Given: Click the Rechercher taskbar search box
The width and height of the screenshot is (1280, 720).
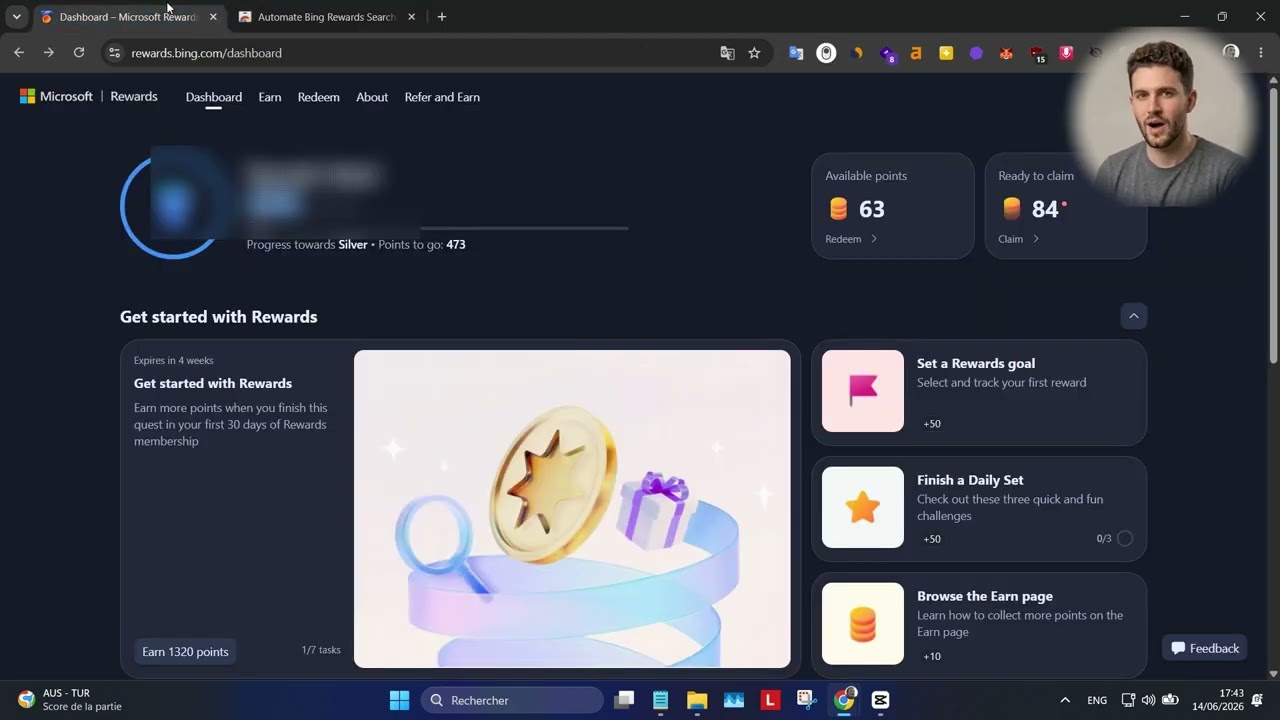Looking at the screenshot, I should 513,700.
